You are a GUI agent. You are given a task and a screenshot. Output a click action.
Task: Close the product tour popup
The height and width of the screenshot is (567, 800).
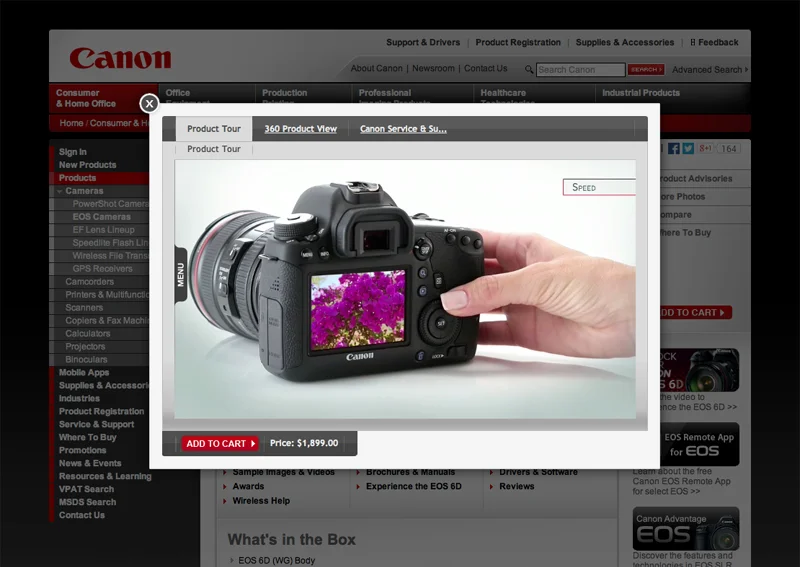tap(149, 104)
